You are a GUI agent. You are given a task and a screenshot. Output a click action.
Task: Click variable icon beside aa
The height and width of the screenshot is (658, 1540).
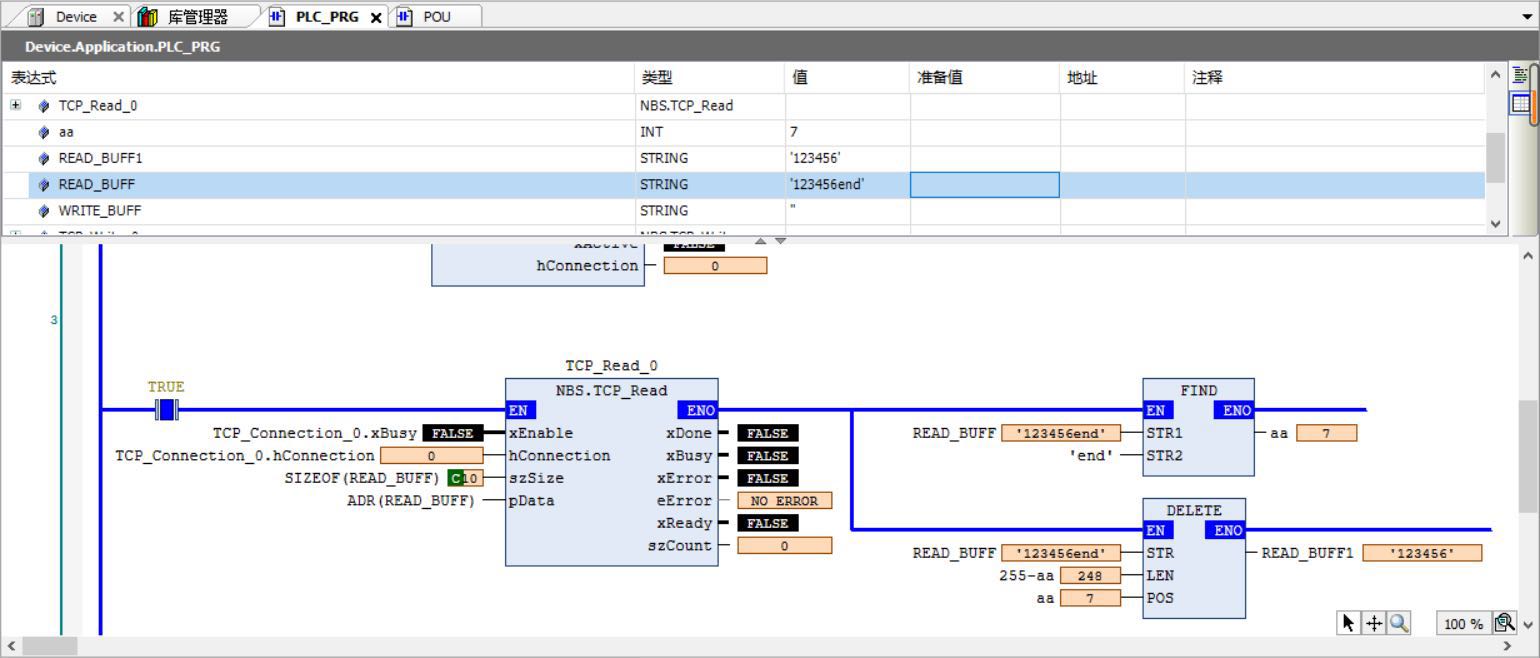(x=43, y=132)
